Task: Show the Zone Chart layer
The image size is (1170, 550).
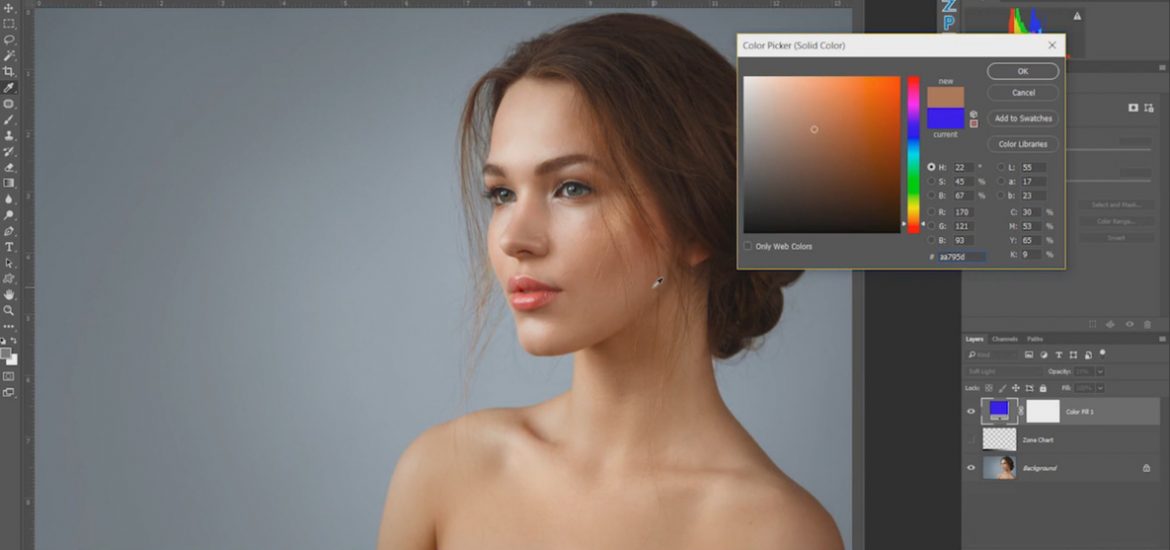Action: point(971,440)
